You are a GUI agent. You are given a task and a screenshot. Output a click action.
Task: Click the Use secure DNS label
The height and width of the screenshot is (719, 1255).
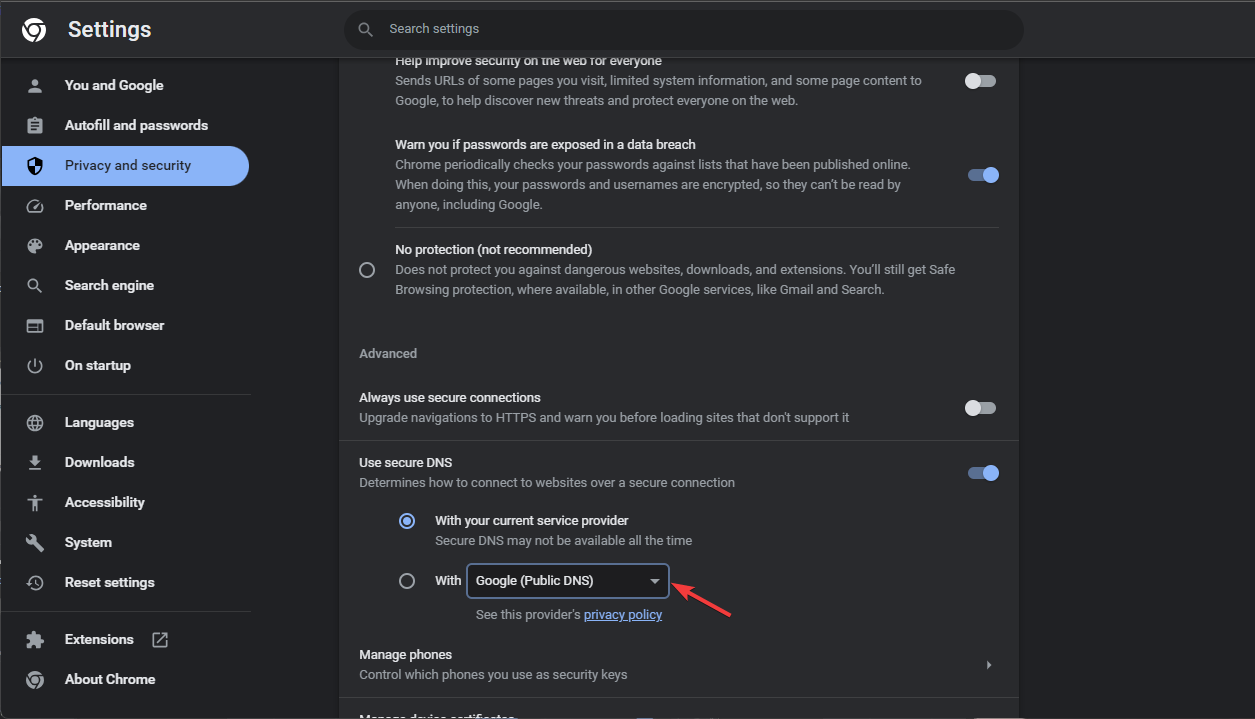click(406, 463)
